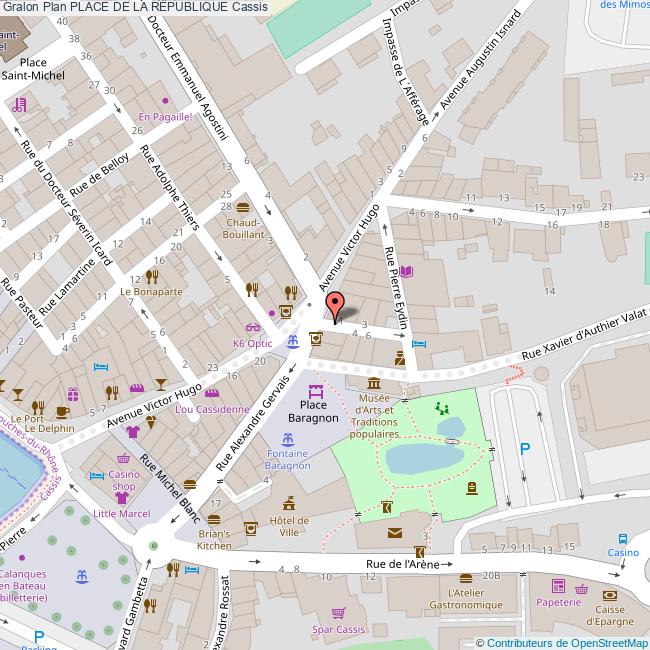Image resolution: width=650 pixels, height=650 pixels.
Task: Select the Chaud-Bouillant fast food icon
Action: click(x=243, y=206)
